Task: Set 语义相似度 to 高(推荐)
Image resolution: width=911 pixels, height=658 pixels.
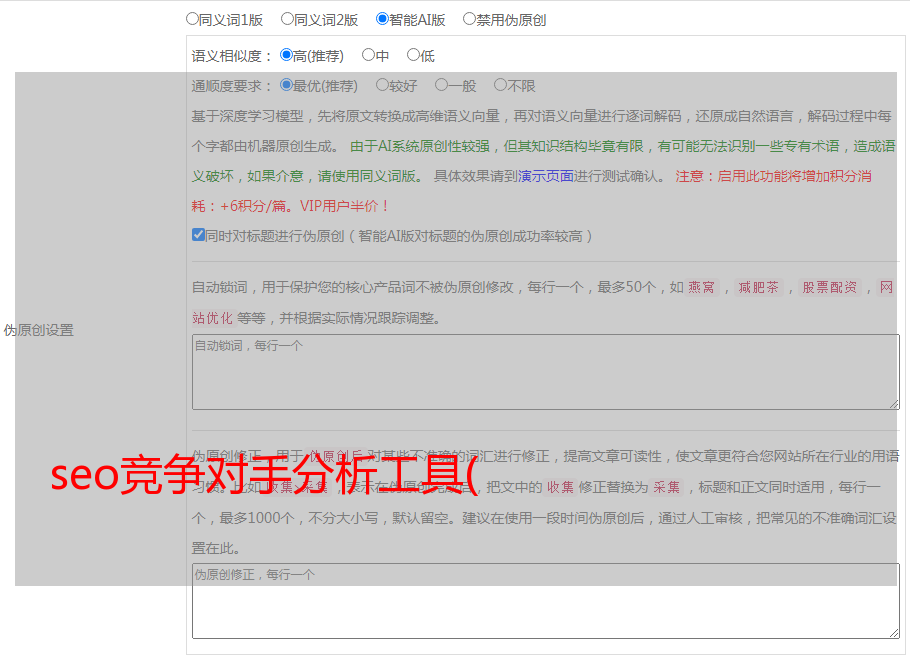Action: [x=287, y=56]
